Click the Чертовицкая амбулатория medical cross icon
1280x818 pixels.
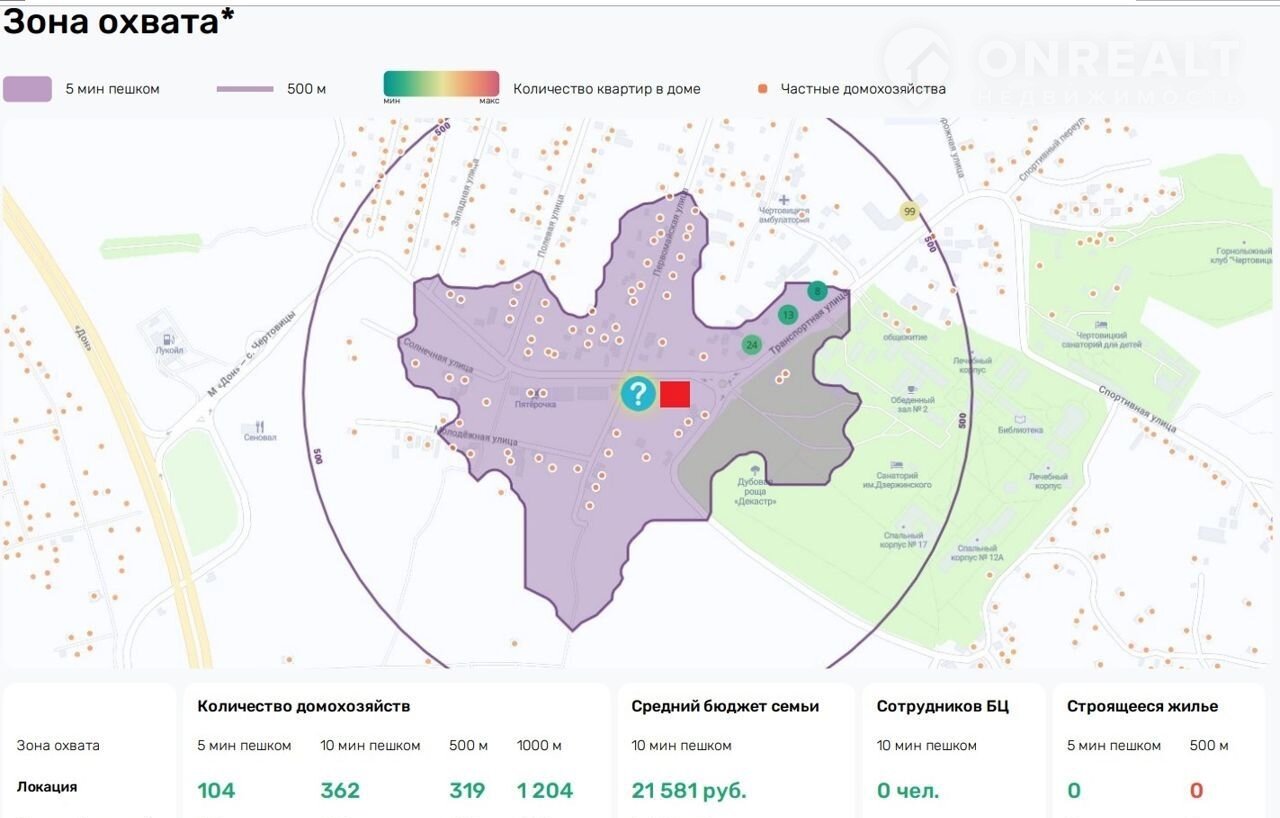(x=784, y=200)
